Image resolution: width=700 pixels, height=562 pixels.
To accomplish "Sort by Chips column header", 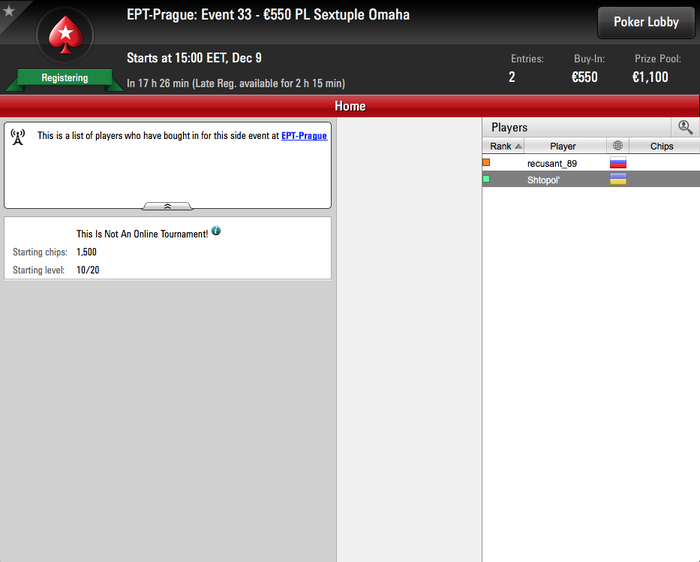I will point(664,146).
